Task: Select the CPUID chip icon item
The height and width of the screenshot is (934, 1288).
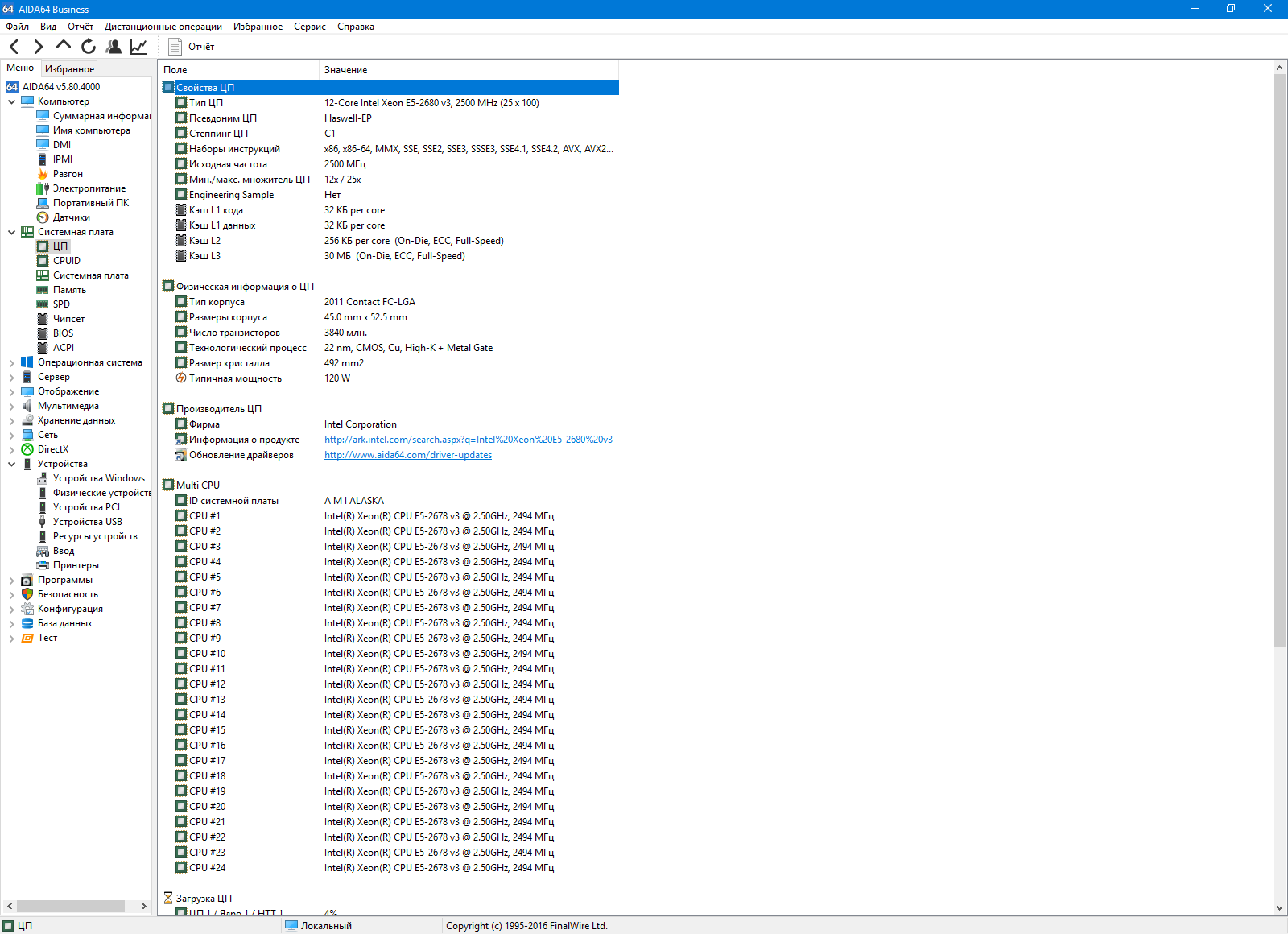Action: tap(43, 261)
